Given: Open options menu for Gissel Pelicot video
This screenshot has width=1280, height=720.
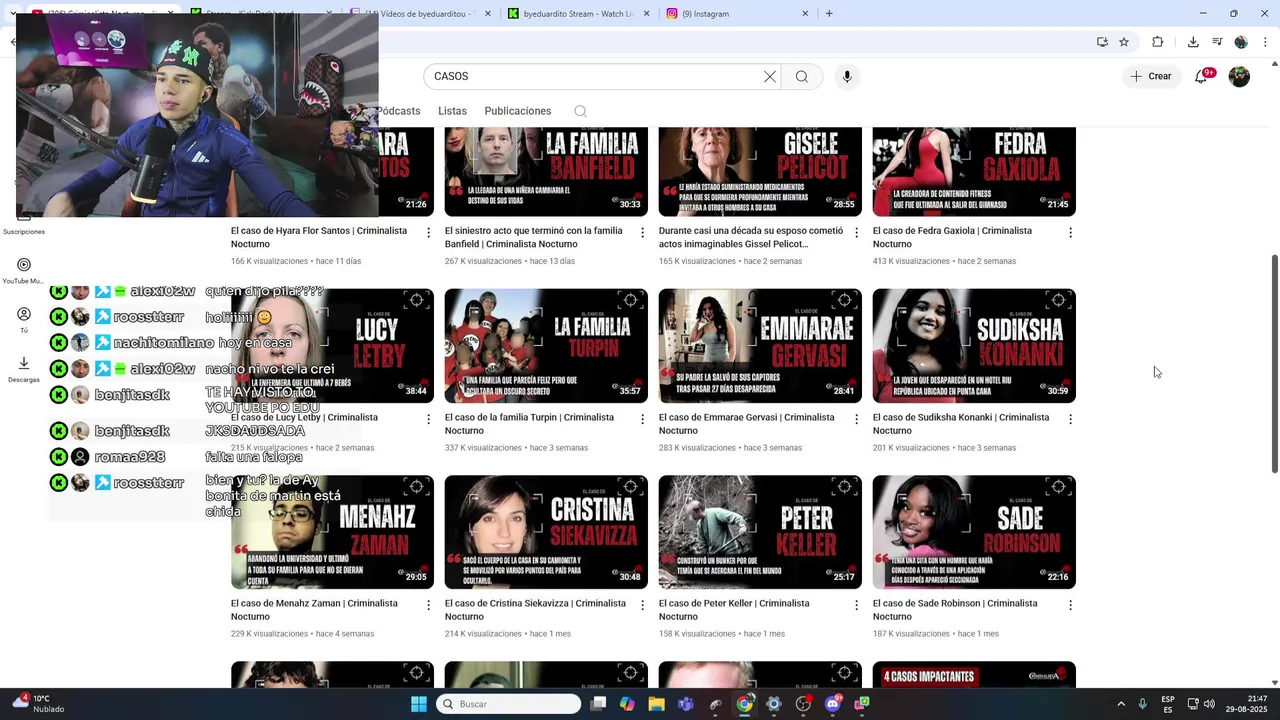Looking at the screenshot, I should coord(856,232).
